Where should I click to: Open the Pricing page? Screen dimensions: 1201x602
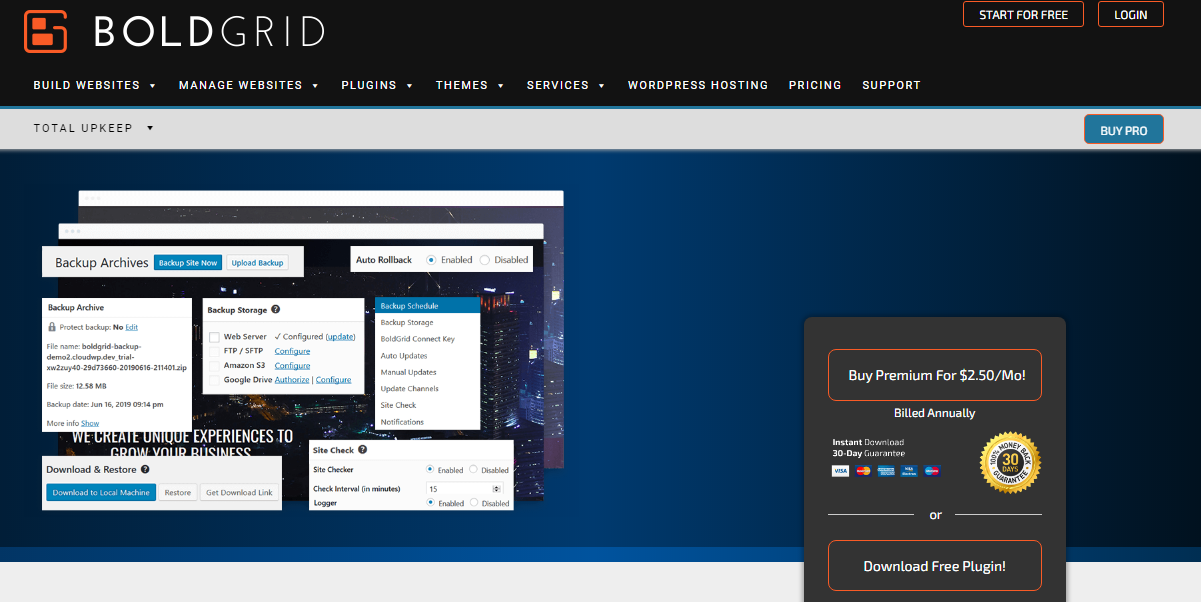[815, 85]
